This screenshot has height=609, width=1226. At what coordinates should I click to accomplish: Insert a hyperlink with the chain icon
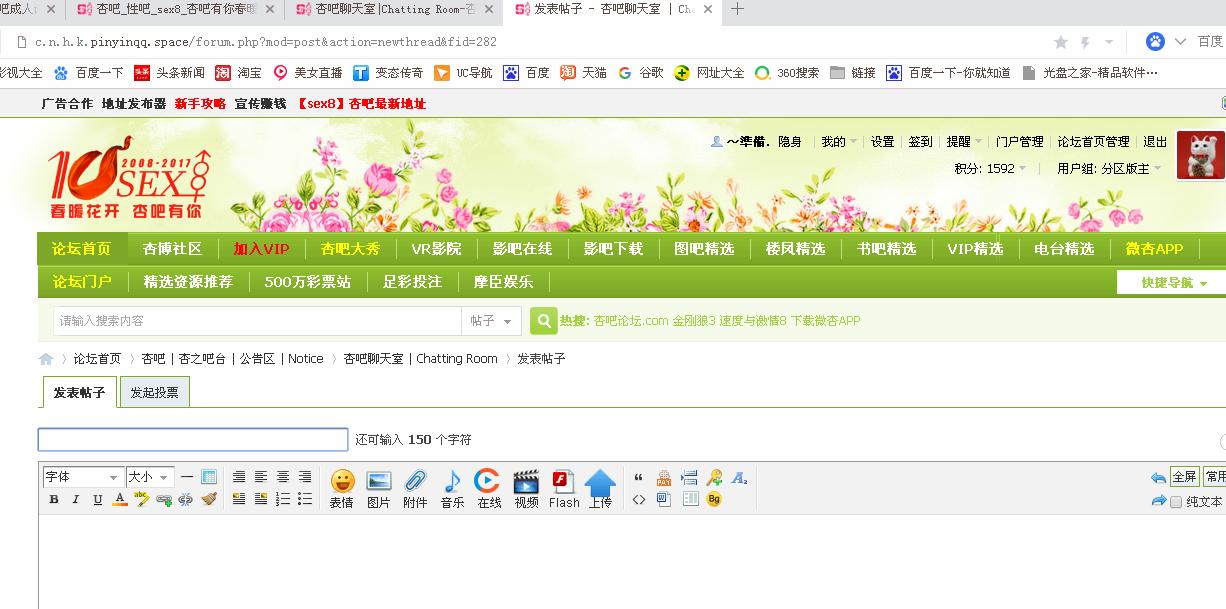click(163, 499)
